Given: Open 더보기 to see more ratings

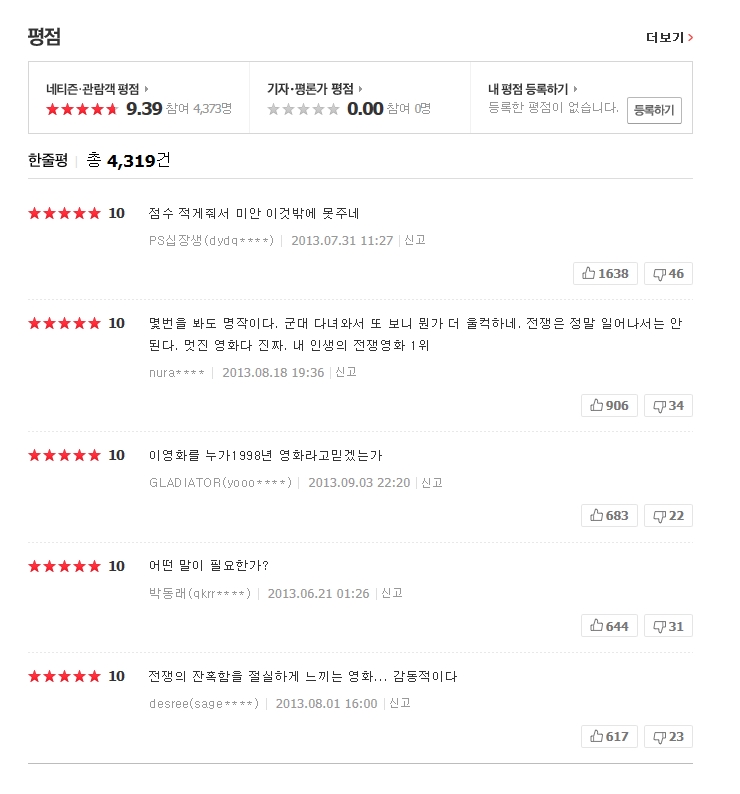Looking at the screenshot, I should click(669, 38).
